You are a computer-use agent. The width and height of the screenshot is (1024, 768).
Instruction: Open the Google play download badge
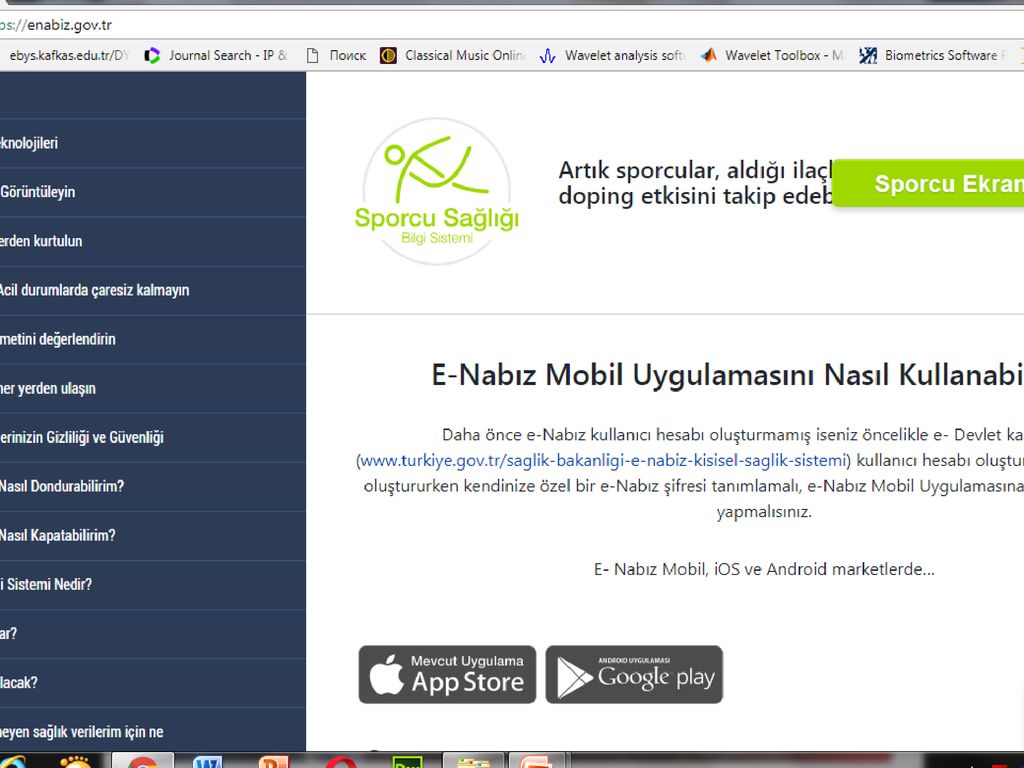tap(634, 675)
